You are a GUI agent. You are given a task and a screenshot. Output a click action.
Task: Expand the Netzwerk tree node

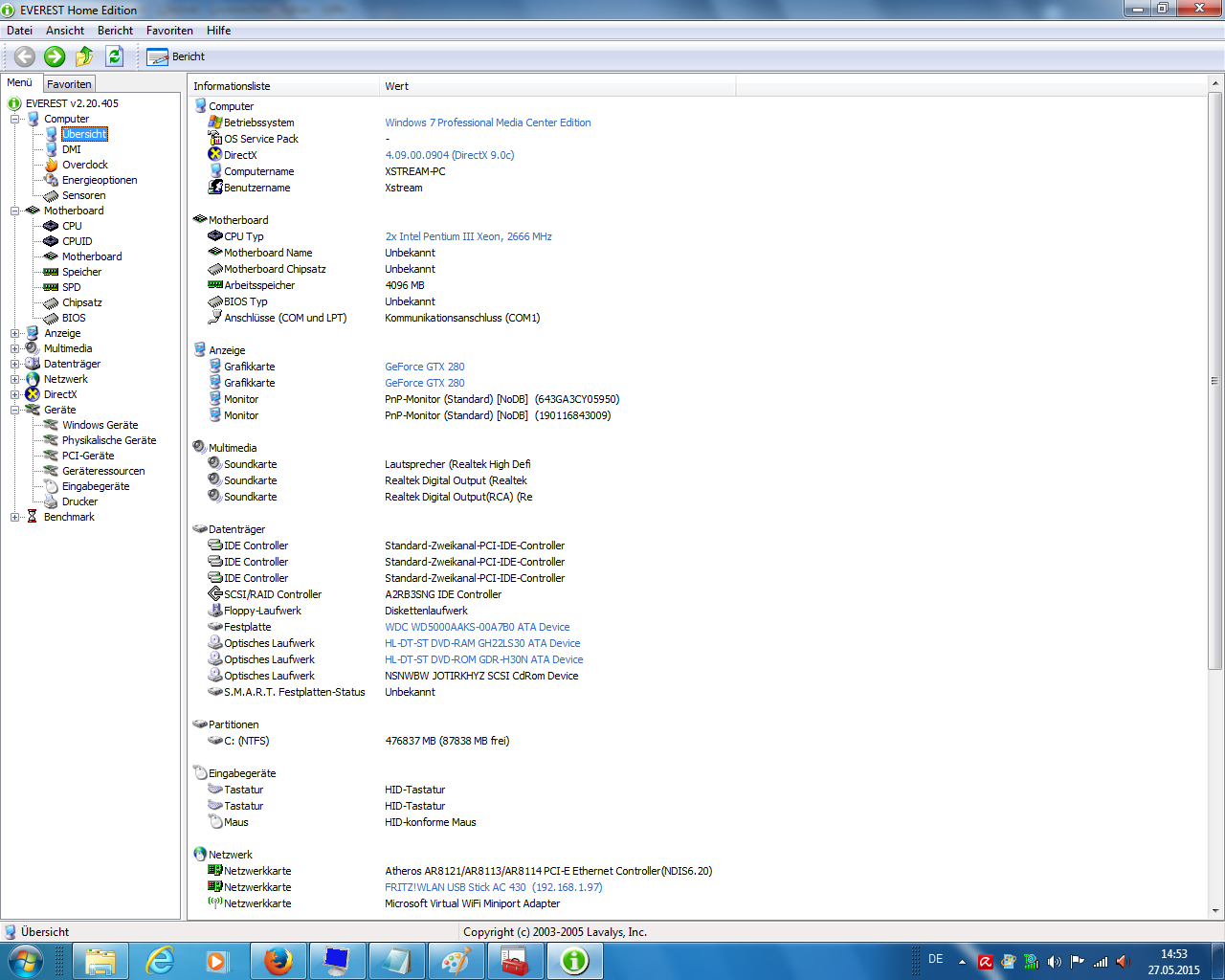15,379
